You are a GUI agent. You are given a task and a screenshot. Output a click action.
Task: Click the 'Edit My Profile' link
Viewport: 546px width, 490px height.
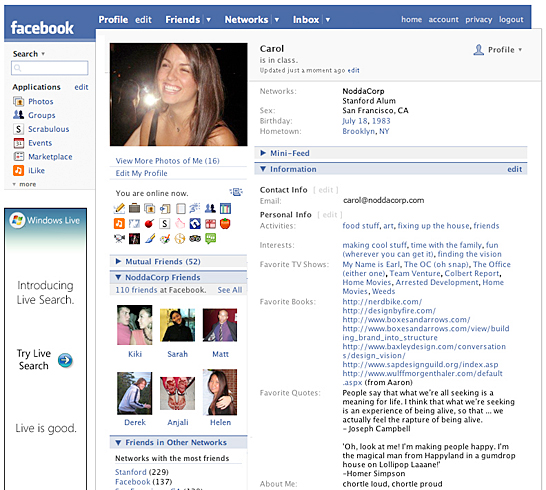pyautogui.click(x=141, y=173)
